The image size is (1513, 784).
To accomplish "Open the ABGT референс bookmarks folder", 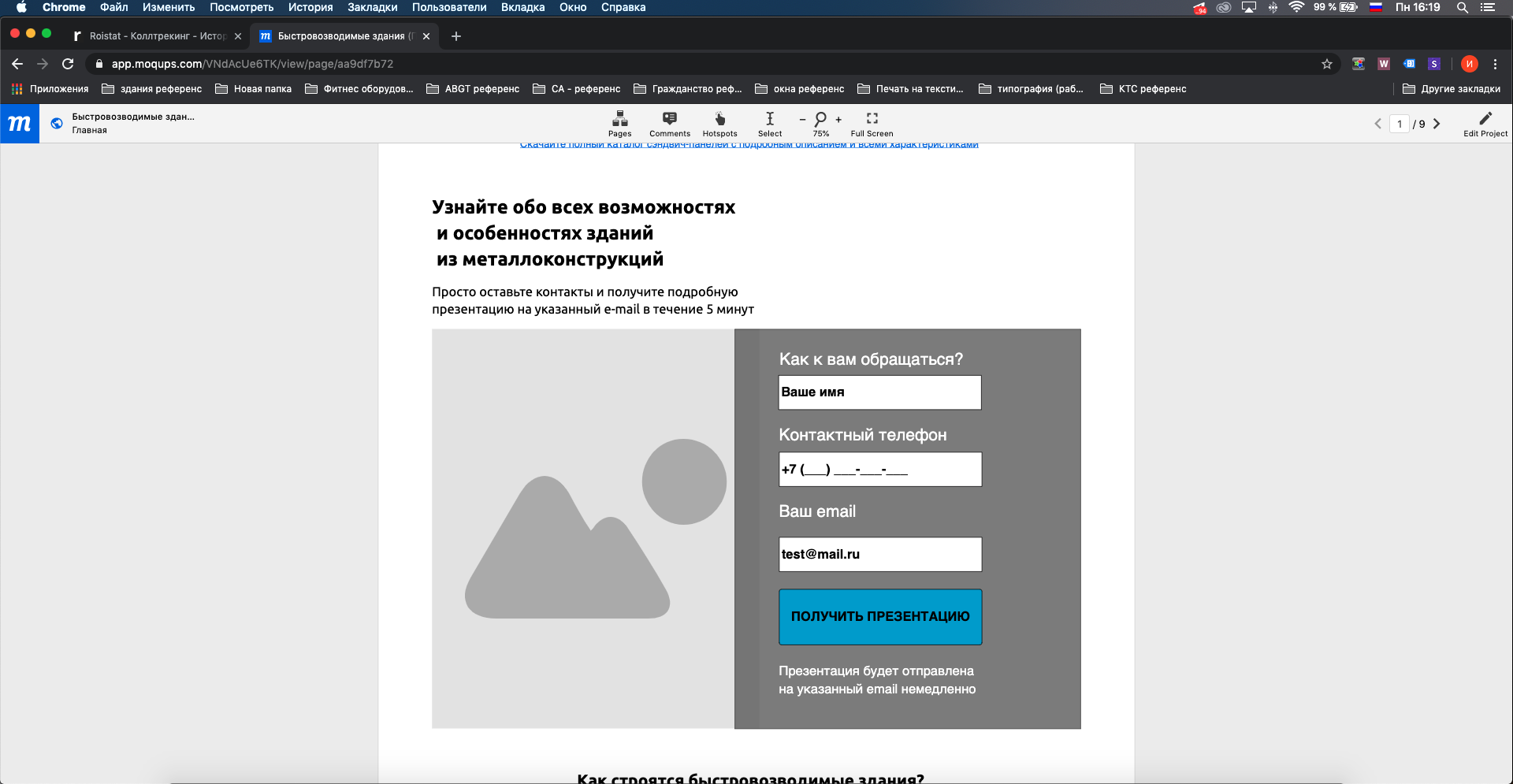I will [x=473, y=89].
